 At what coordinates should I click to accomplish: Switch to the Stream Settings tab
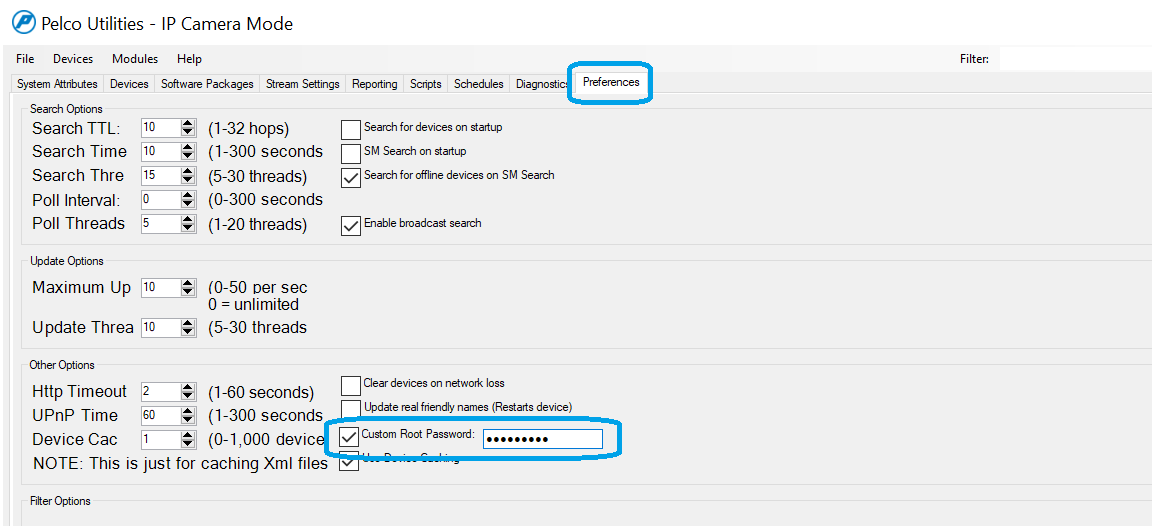point(302,84)
